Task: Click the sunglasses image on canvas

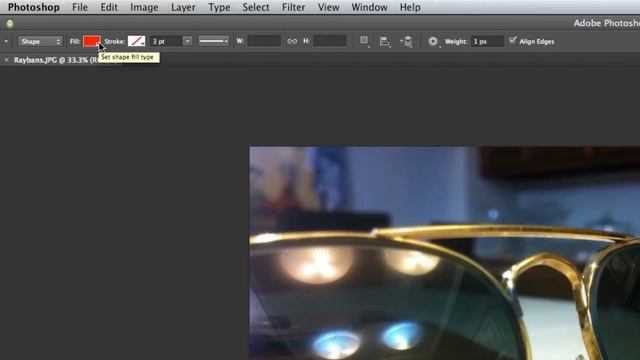Action: (444, 253)
